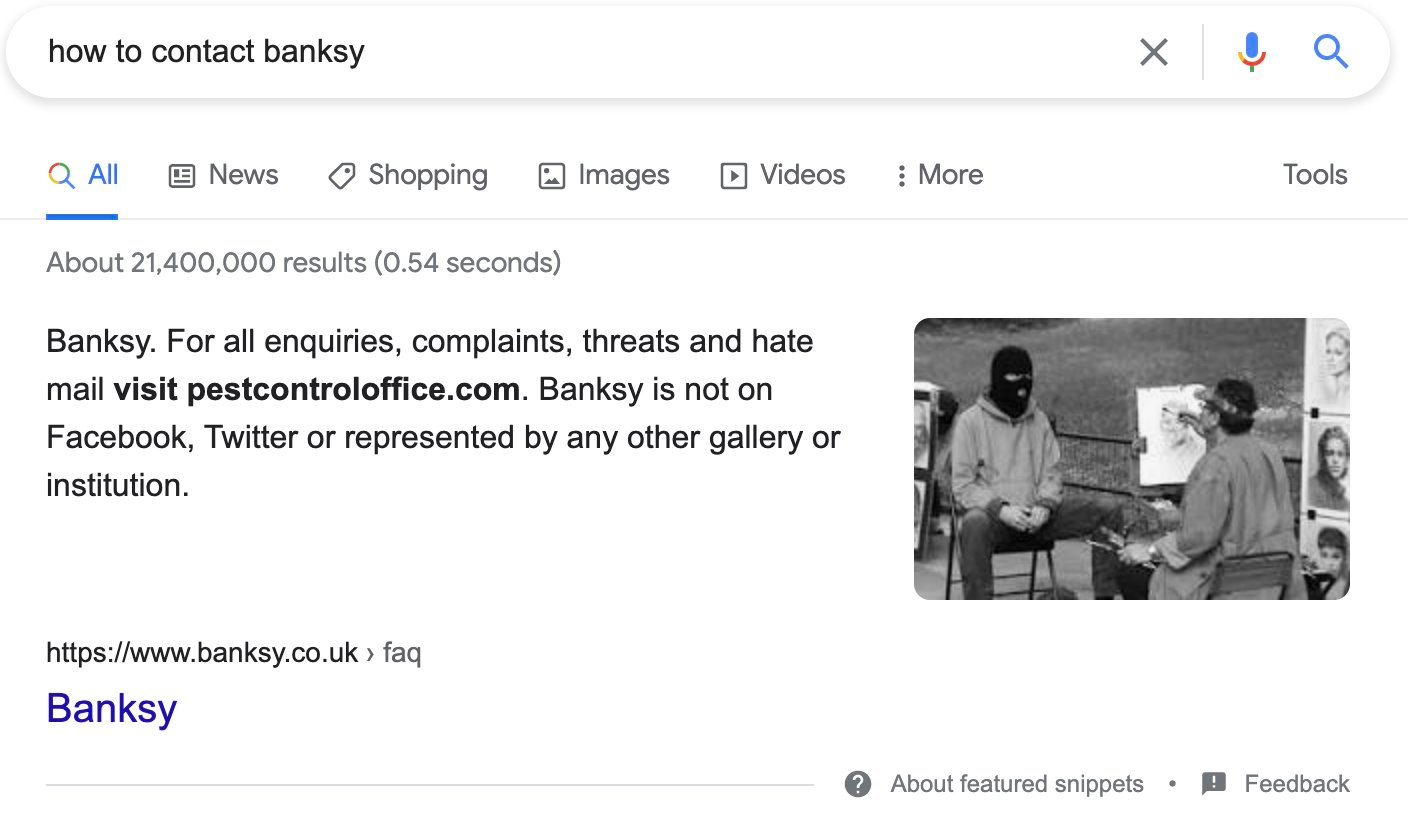This screenshot has width=1408, height=838.
Task: Click the masked figure portrait thumbnail
Action: (x=1132, y=459)
